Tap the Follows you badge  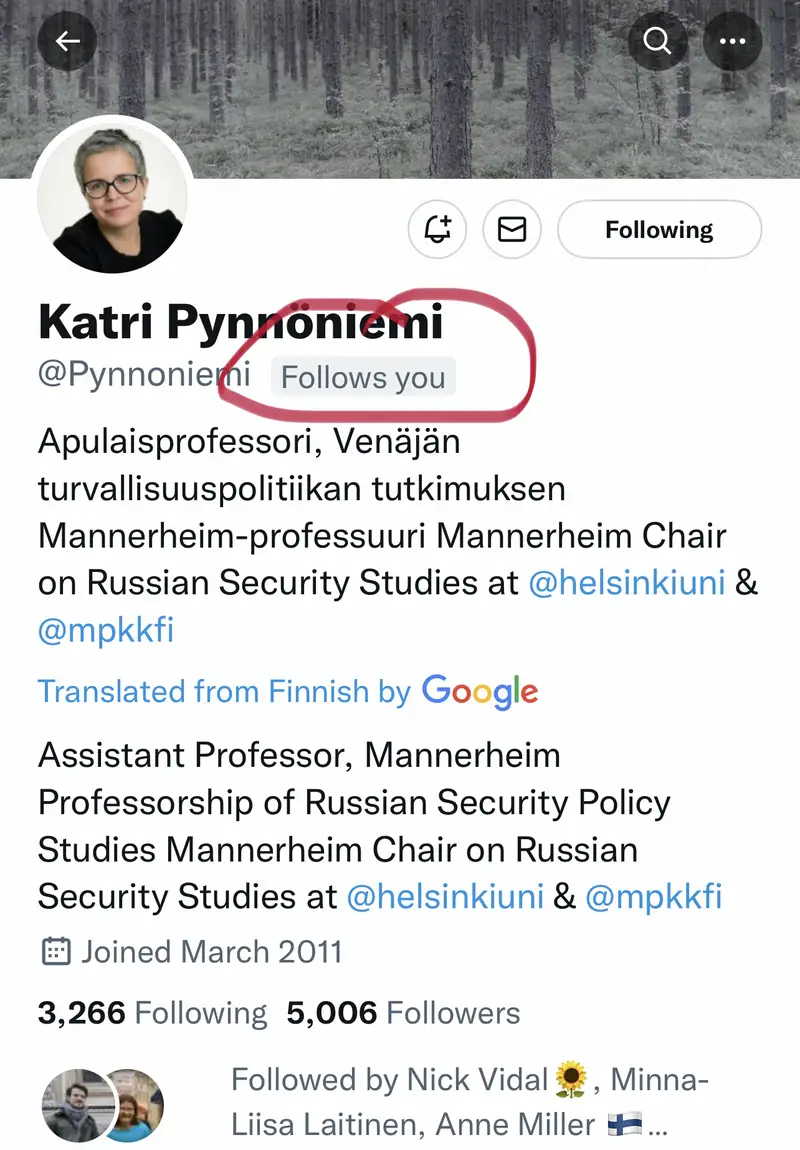tap(363, 378)
